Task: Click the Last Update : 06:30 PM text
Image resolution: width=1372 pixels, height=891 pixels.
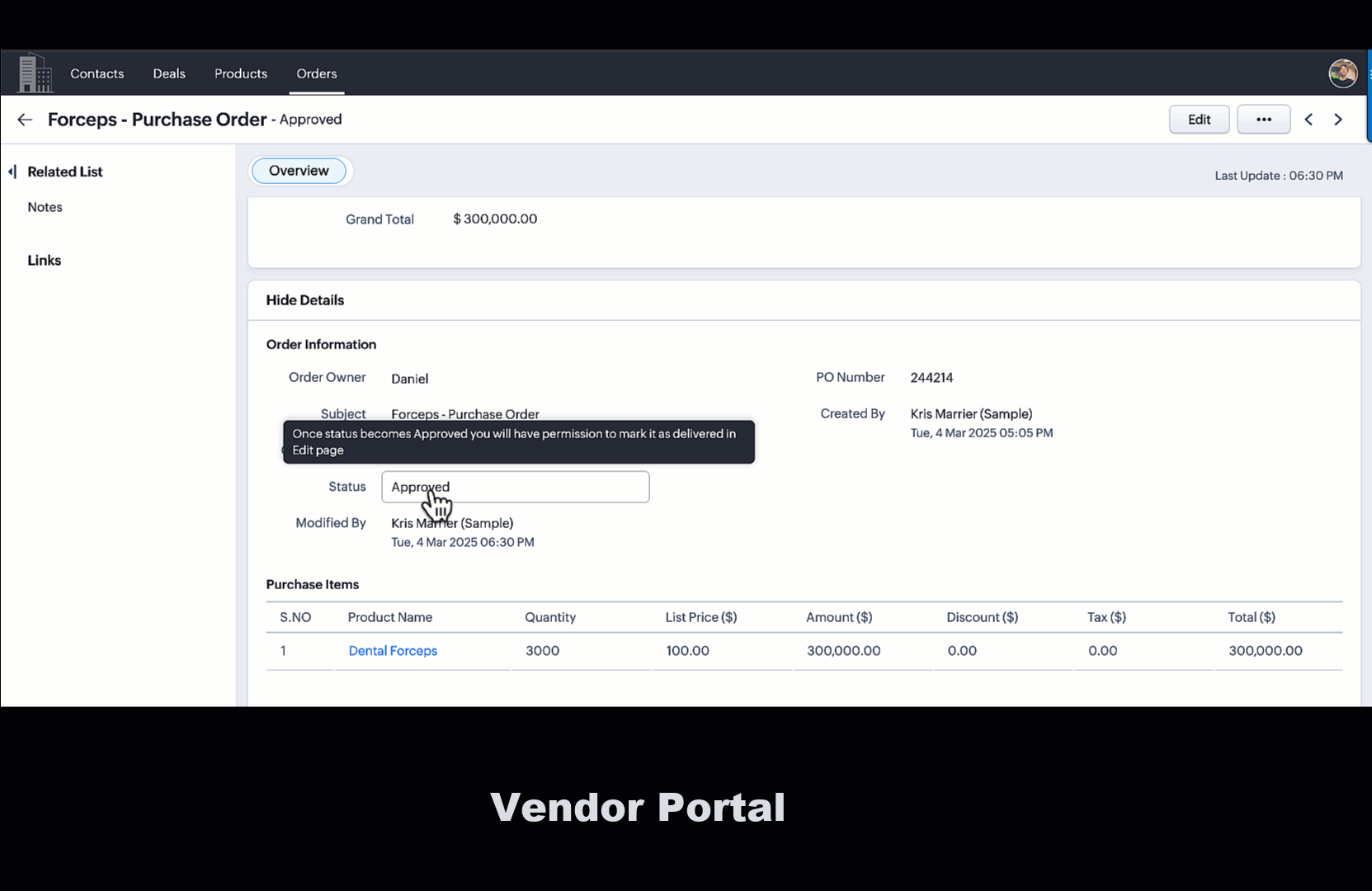Action: click(1279, 176)
